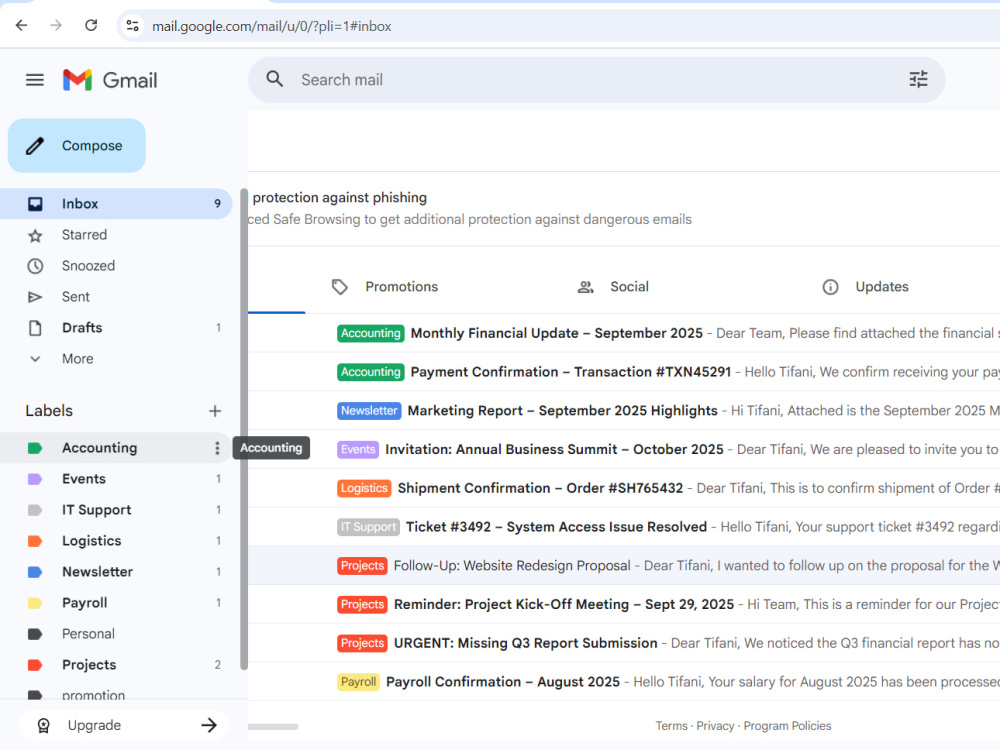This screenshot has width=1000, height=750.
Task: Click the arrow next to Upgrade
Action: pyautogui.click(x=209, y=725)
